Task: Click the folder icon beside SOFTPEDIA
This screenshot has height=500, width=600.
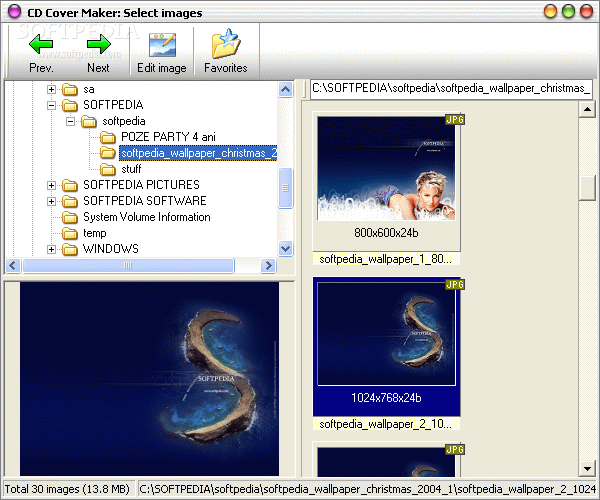Action: [x=70, y=105]
